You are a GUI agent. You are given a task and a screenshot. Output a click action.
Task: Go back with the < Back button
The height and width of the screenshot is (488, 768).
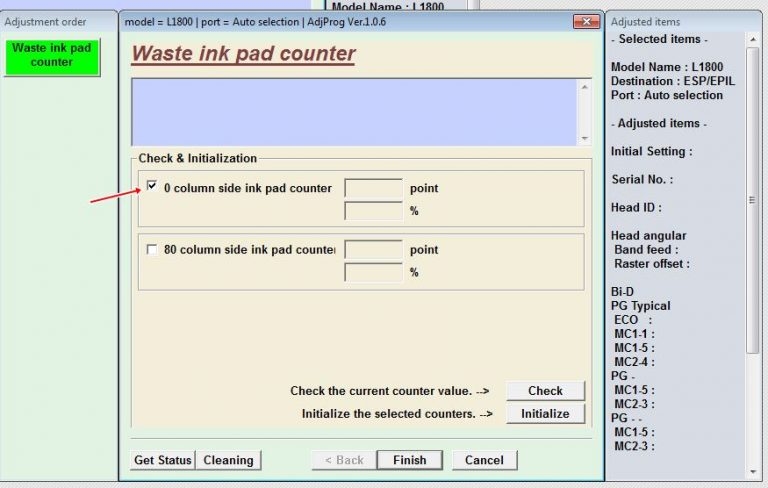click(343, 460)
